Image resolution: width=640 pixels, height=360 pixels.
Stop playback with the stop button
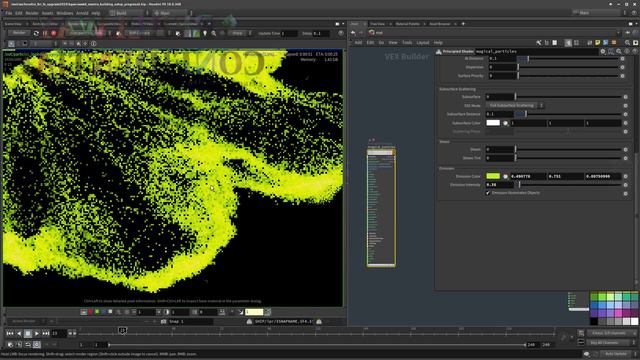click(28, 333)
